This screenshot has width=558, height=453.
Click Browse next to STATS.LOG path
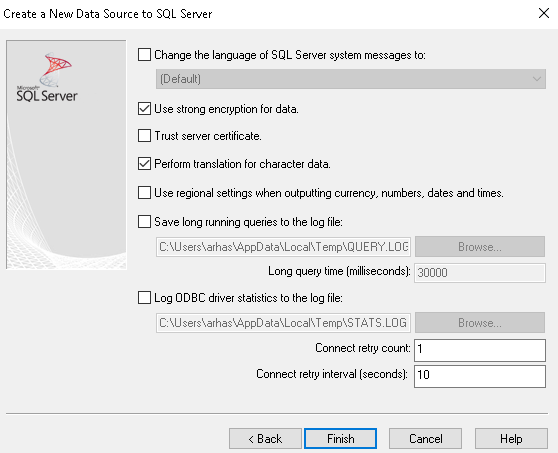tap(480, 323)
